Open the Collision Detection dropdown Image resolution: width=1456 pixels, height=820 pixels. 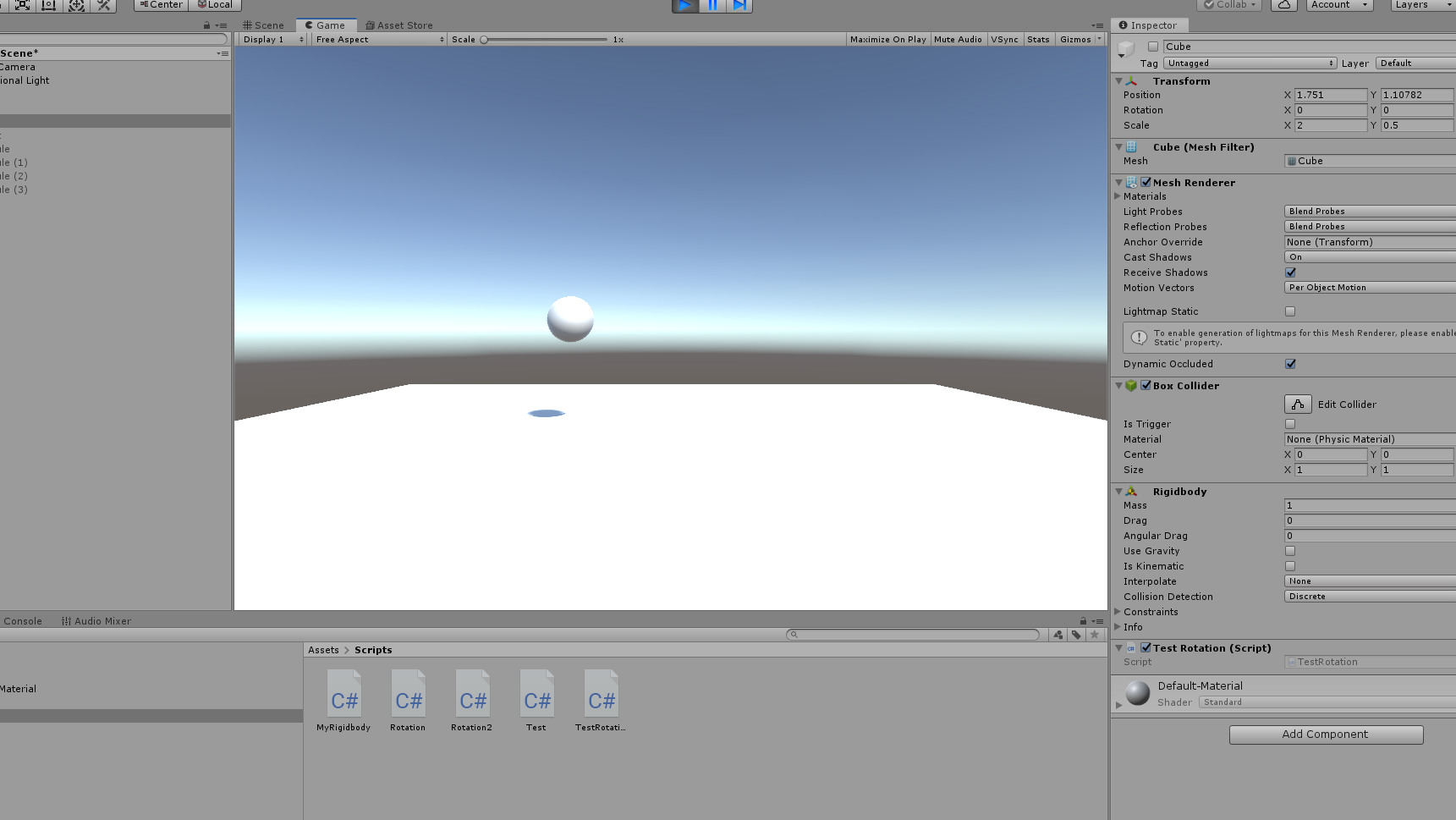pos(1368,596)
